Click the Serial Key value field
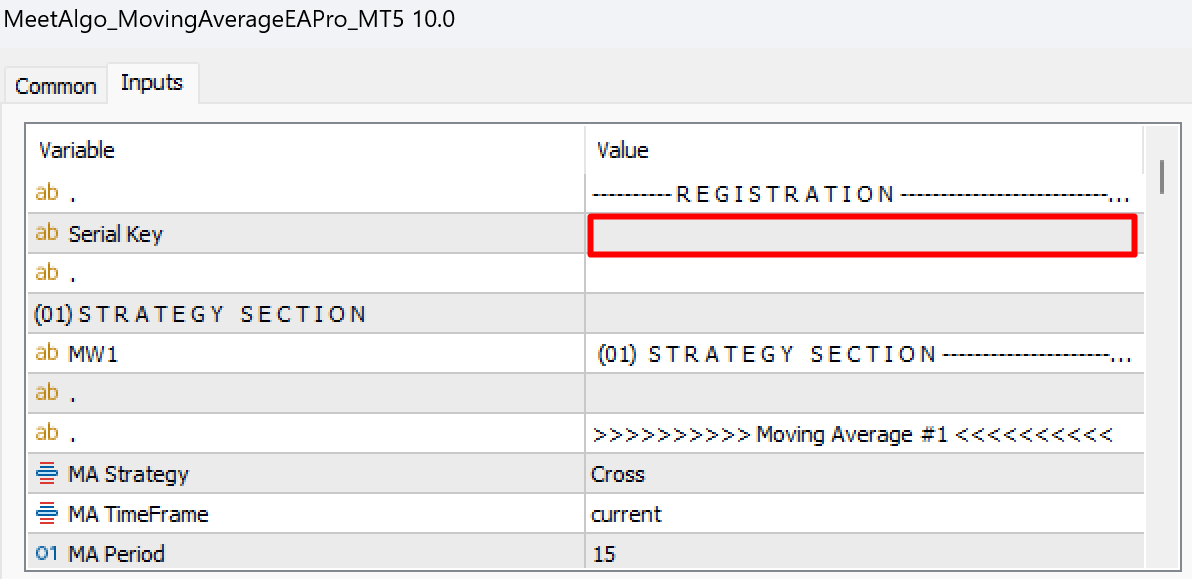Screen dimensions: 1192x579 863,235
